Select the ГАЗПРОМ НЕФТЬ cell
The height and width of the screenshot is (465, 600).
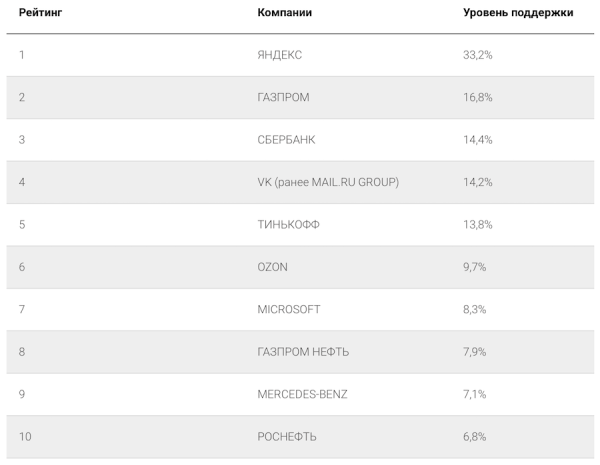[303, 352]
